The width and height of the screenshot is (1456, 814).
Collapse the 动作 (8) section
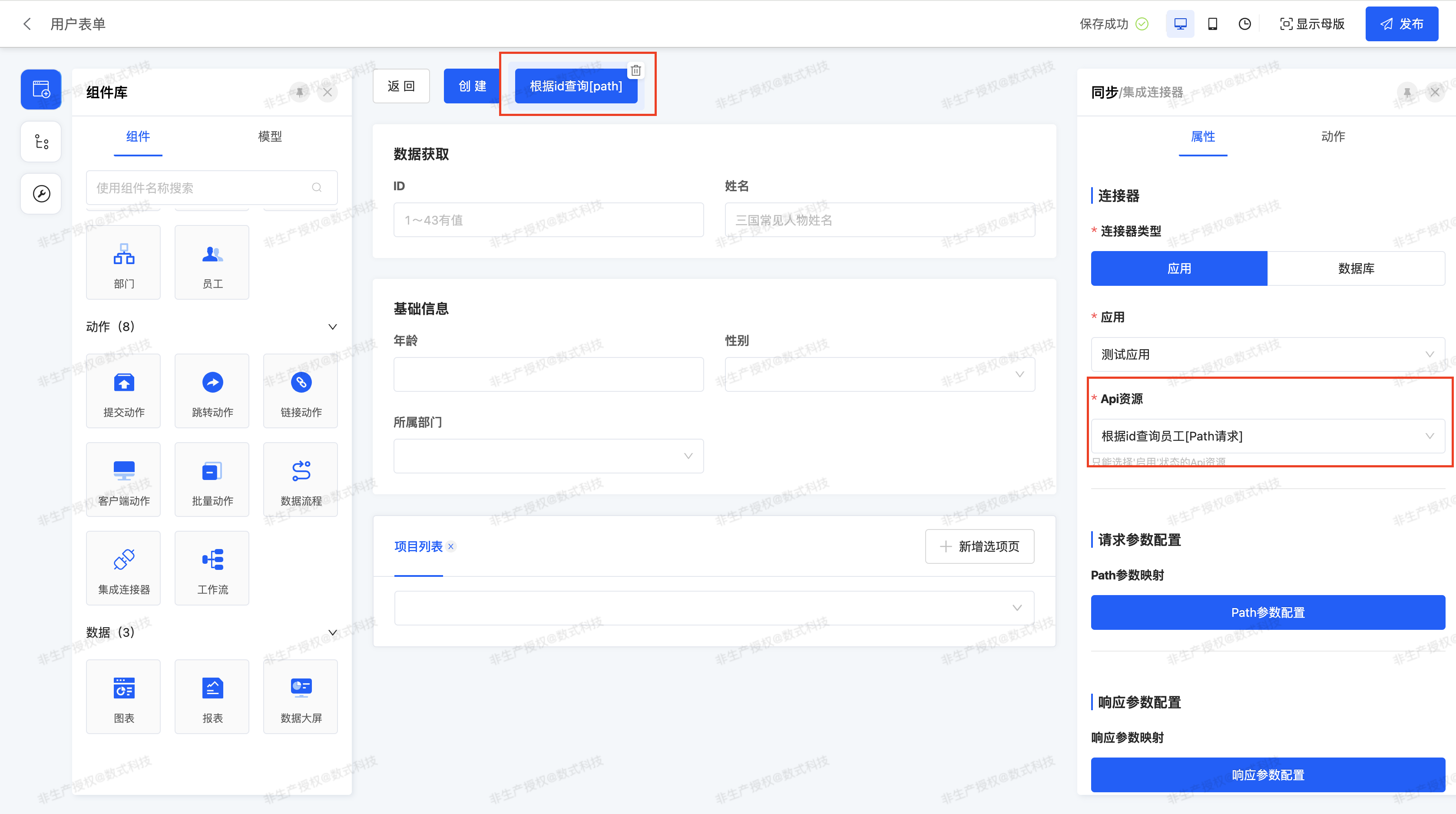(x=333, y=327)
